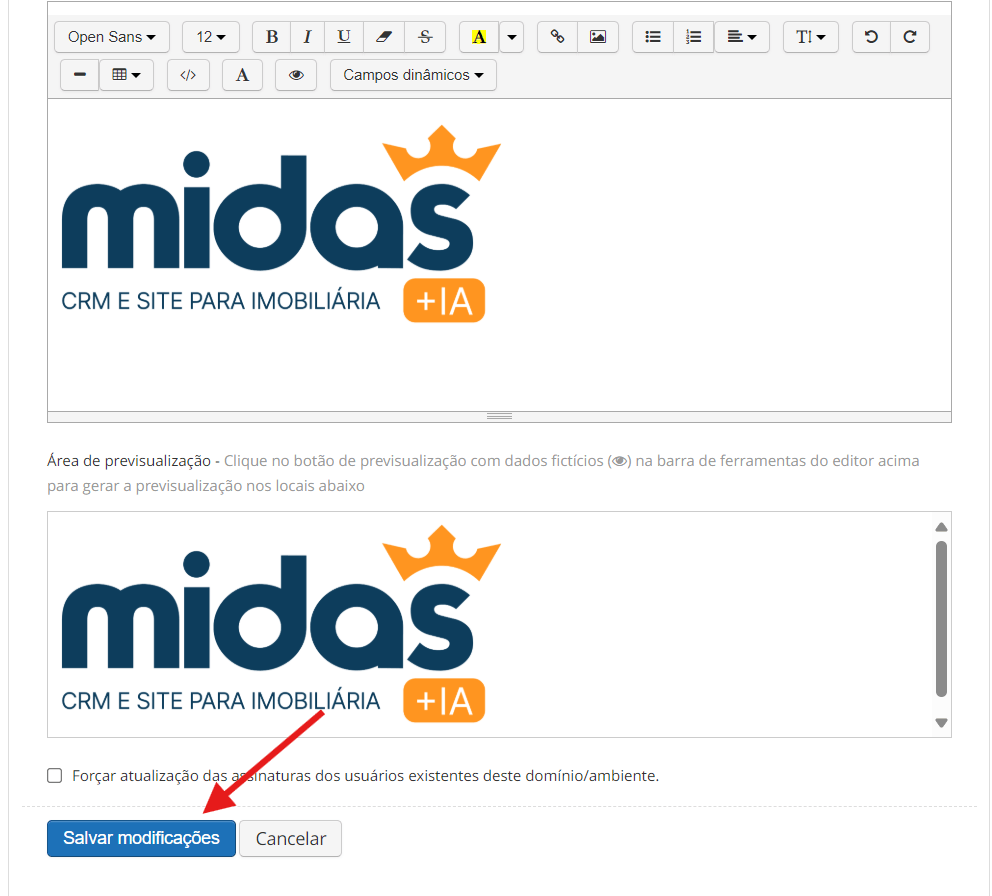Insert a horizontal rule line

(x=80, y=75)
